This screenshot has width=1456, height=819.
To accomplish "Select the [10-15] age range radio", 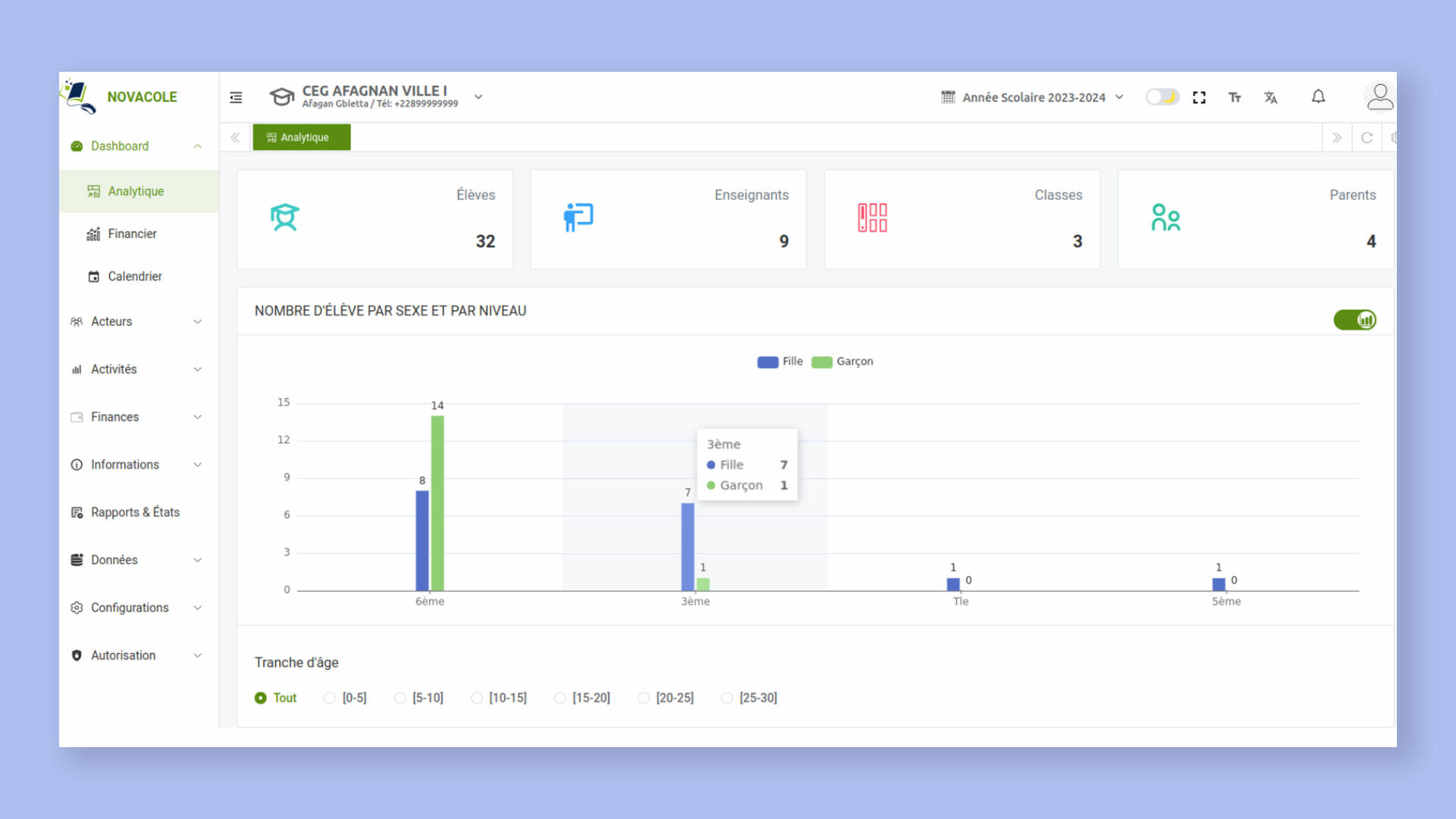I will [477, 698].
